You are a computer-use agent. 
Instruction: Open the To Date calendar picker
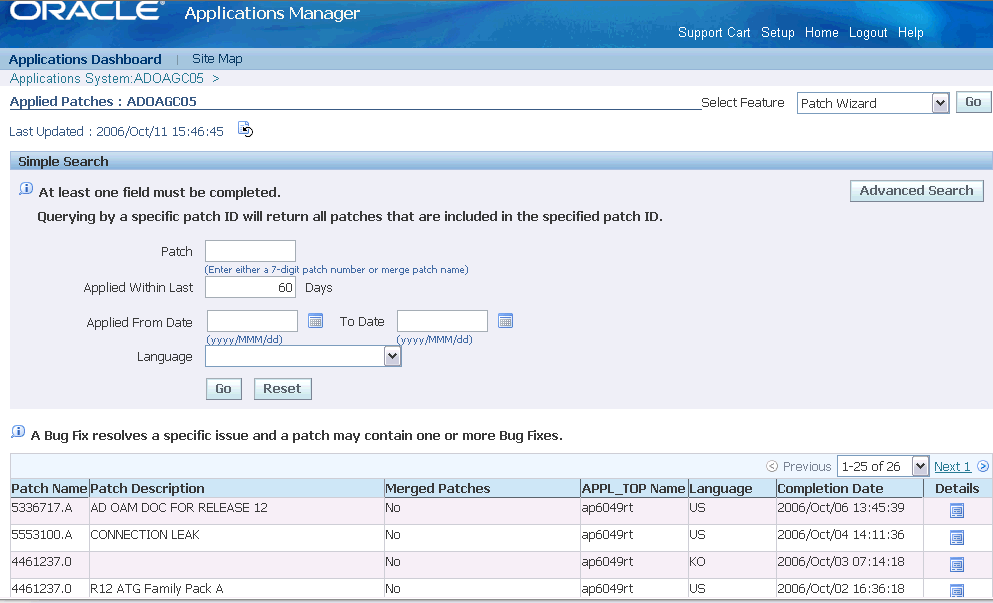click(505, 321)
